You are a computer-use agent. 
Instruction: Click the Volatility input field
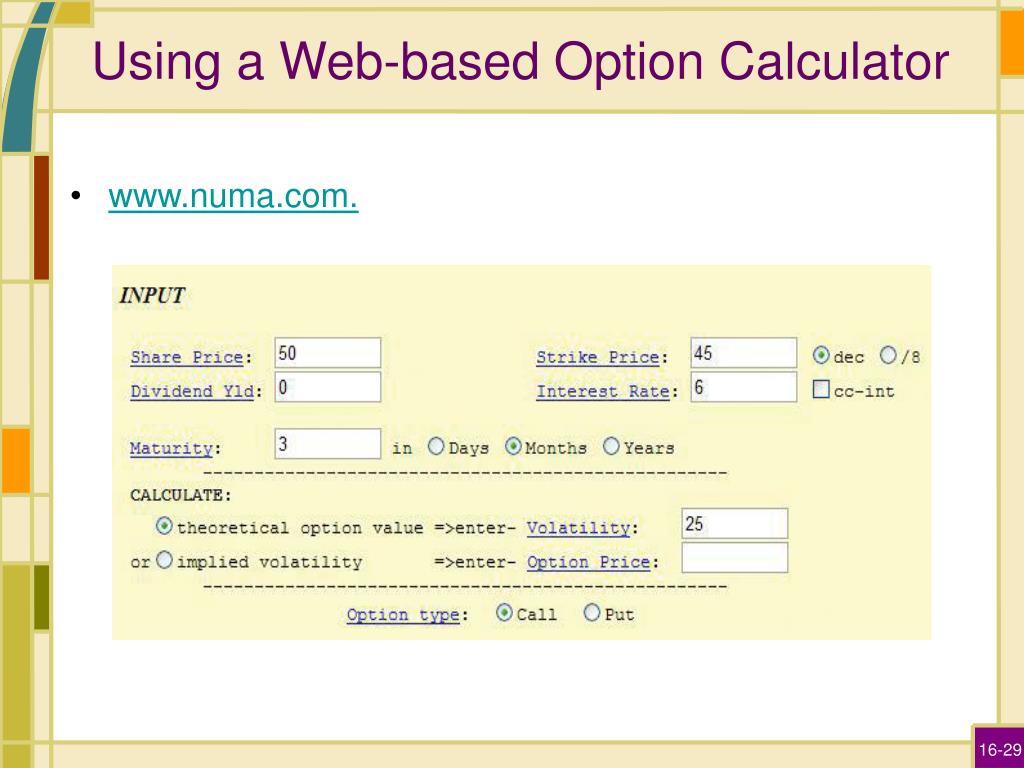pos(735,524)
